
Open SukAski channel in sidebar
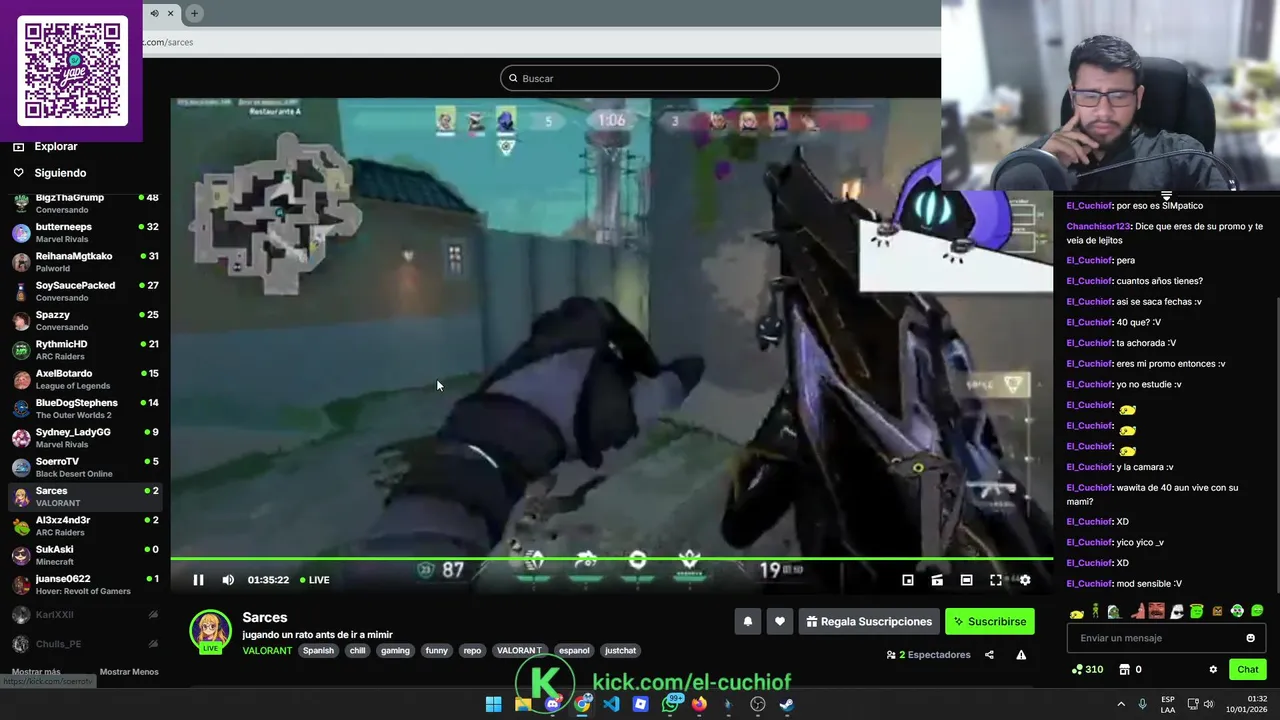[85, 555]
